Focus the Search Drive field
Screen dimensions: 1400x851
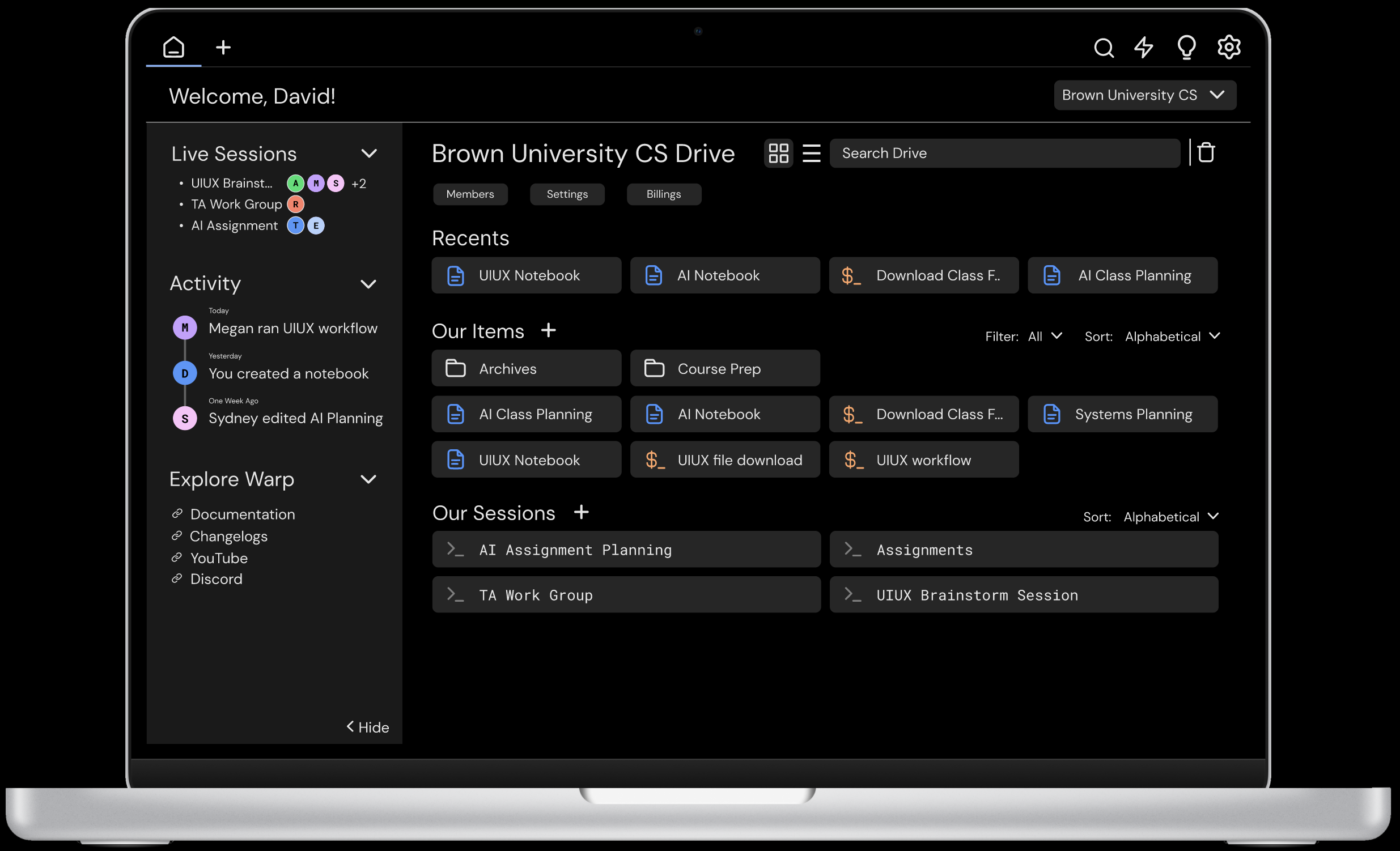coord(1004,153)
